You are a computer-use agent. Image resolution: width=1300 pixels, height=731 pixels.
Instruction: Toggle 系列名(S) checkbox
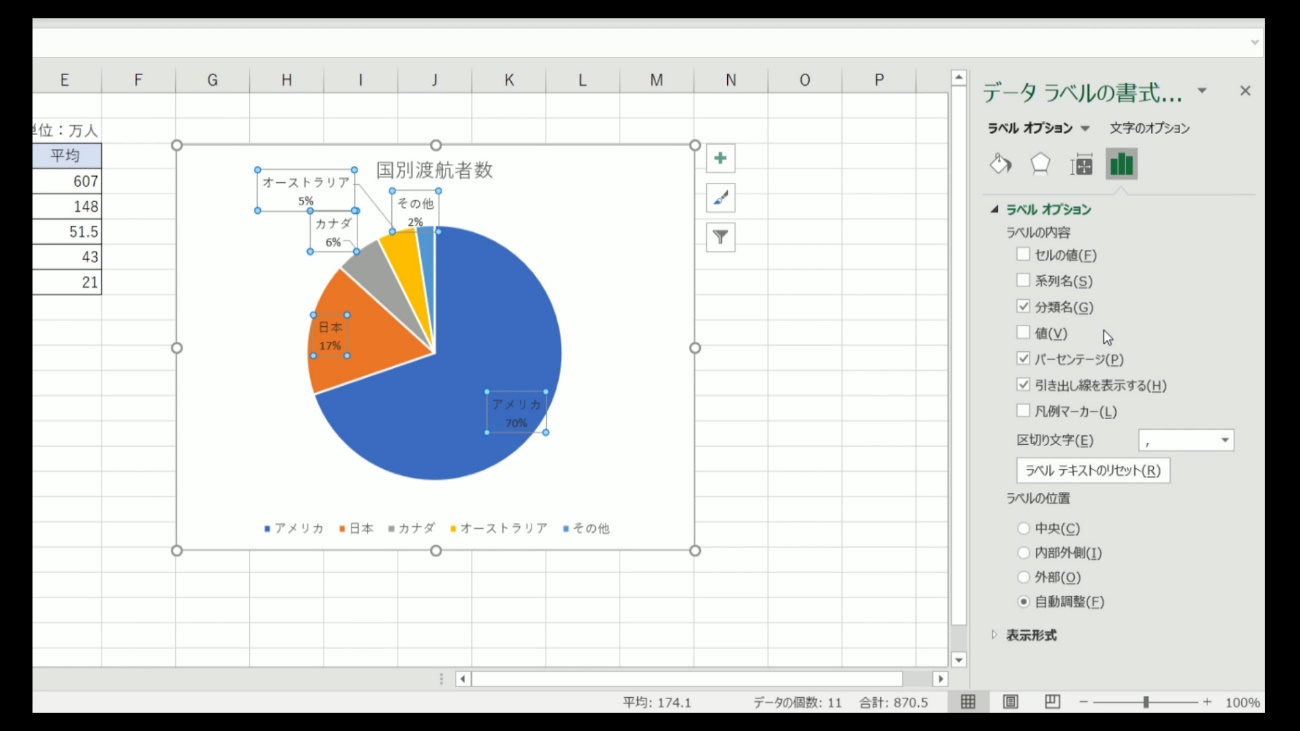point(1023,281)
